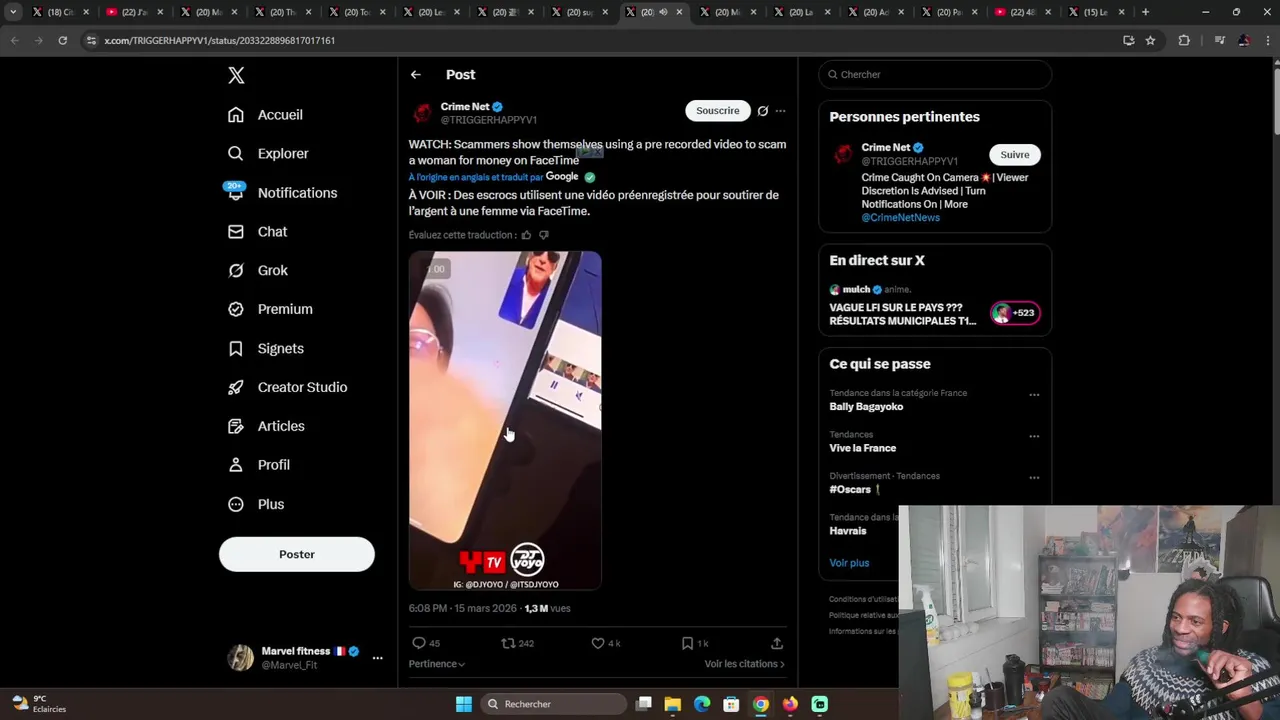Open the tab search dropdown arrow

(x=13, y=12)
